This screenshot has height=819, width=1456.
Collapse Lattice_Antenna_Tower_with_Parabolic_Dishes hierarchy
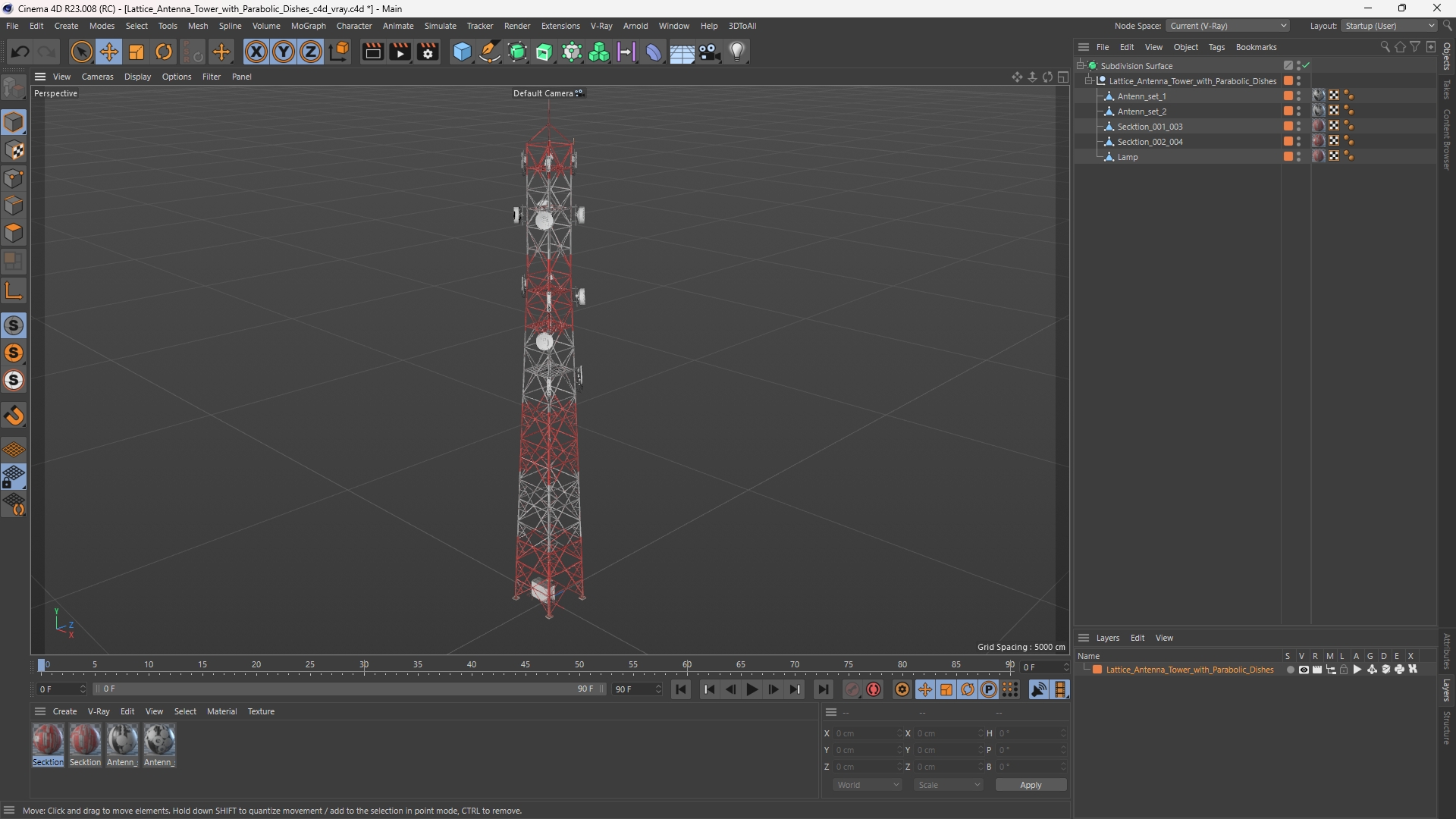(x=1089, y=81)
